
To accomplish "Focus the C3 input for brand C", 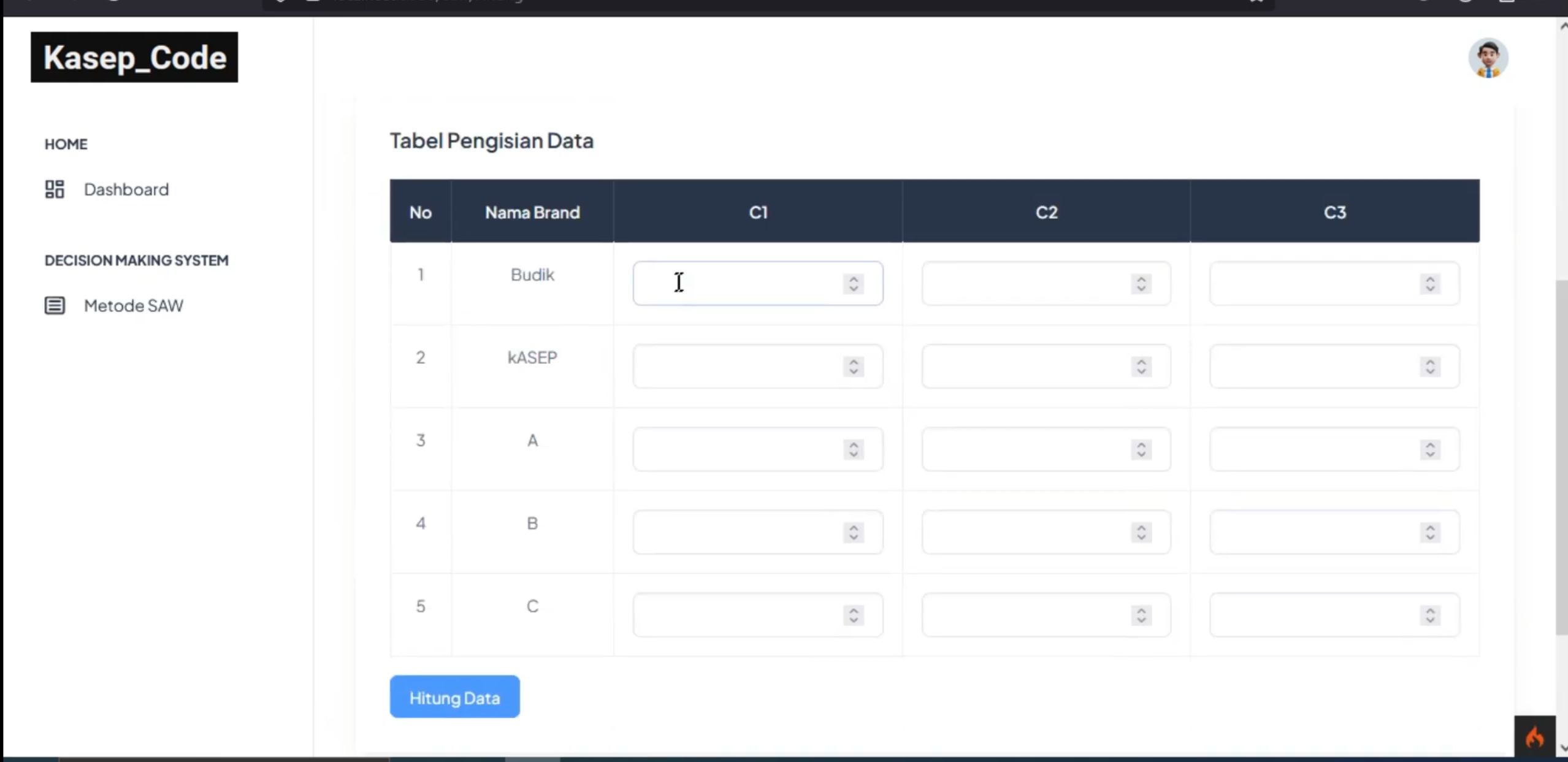I will [x=1334, y=614].
